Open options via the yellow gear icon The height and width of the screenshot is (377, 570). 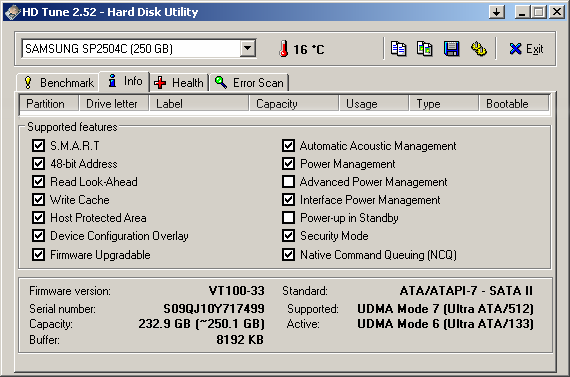[478, 48]
